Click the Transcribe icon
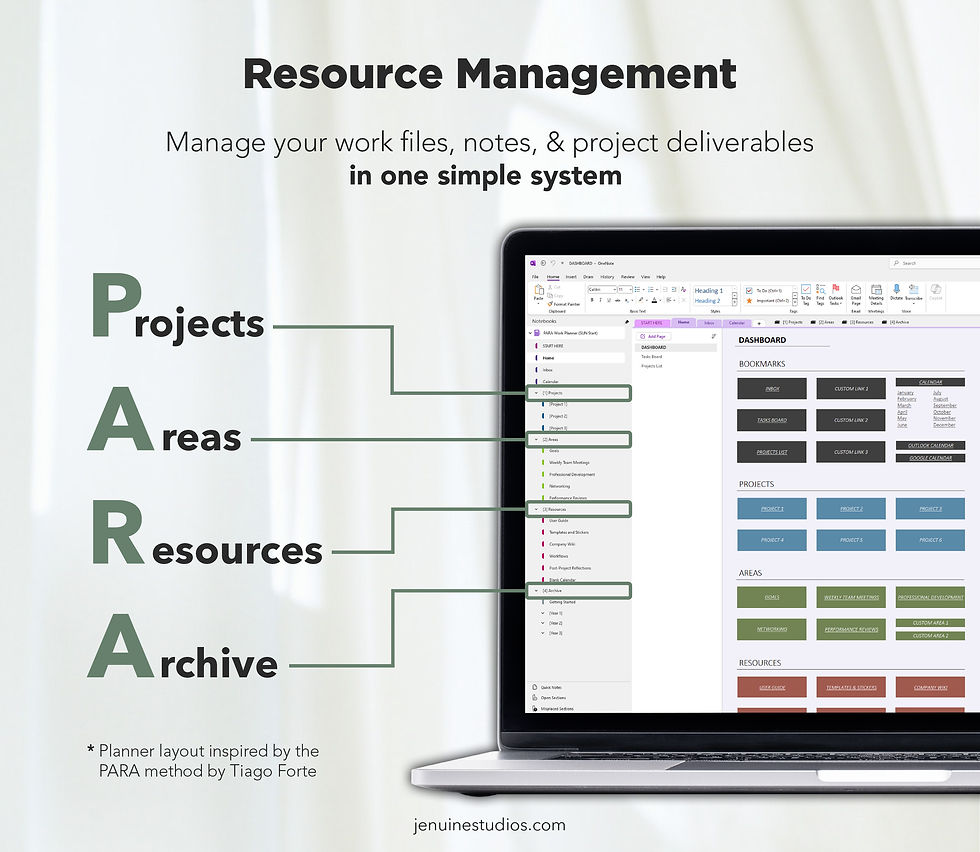 point(914,289)
